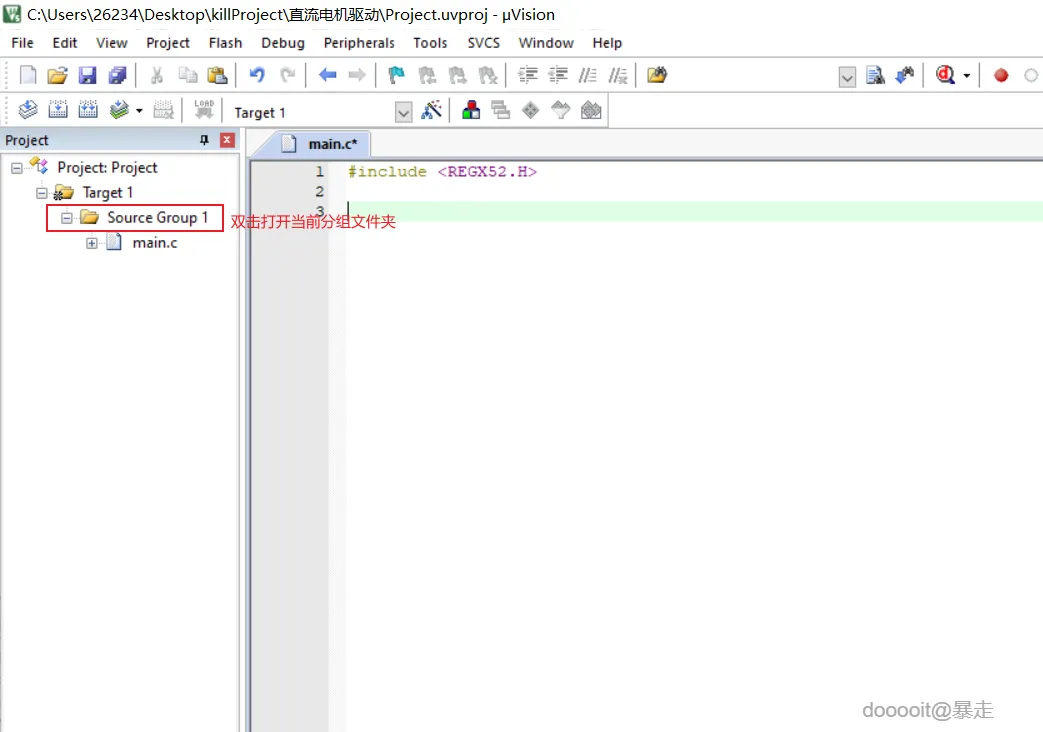Viewport: 1043px width, 732px height.
Task: Open a file using the Open folder icon
Action: click(57, 75)
